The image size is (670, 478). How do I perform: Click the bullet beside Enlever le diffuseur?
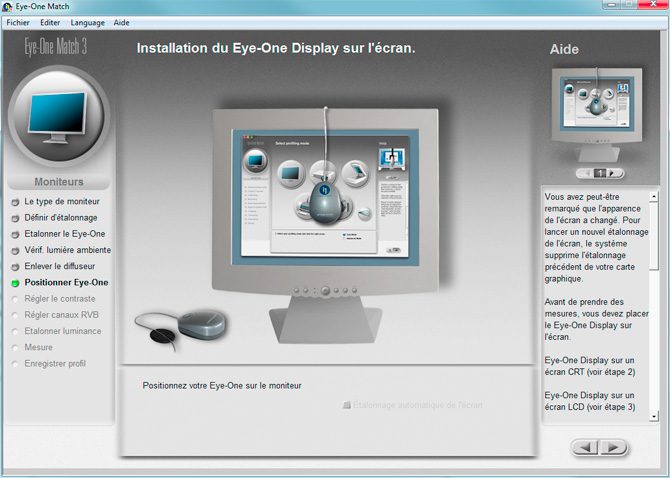tap(15, 267)
